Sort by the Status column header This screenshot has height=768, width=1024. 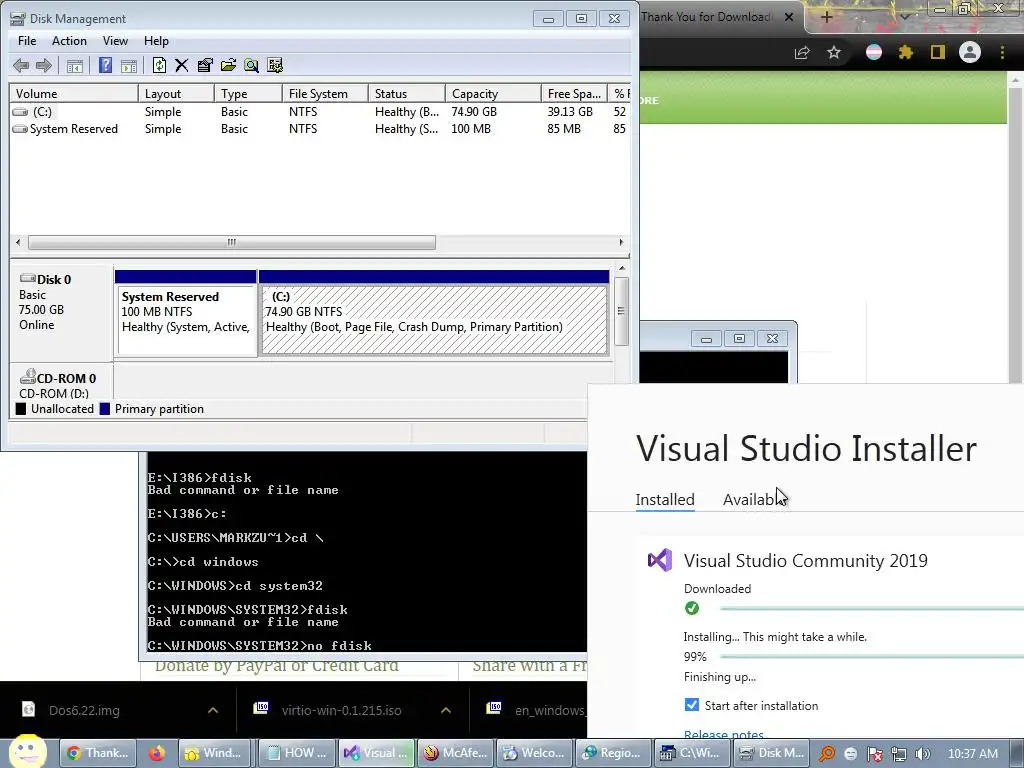(x=407, y=93)
